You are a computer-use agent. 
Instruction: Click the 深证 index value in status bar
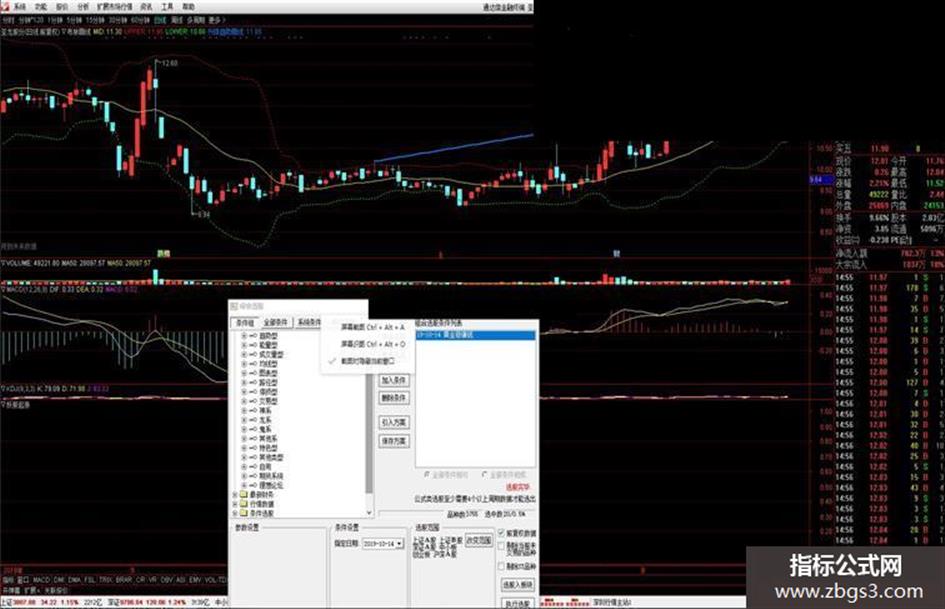pos(131,602)
